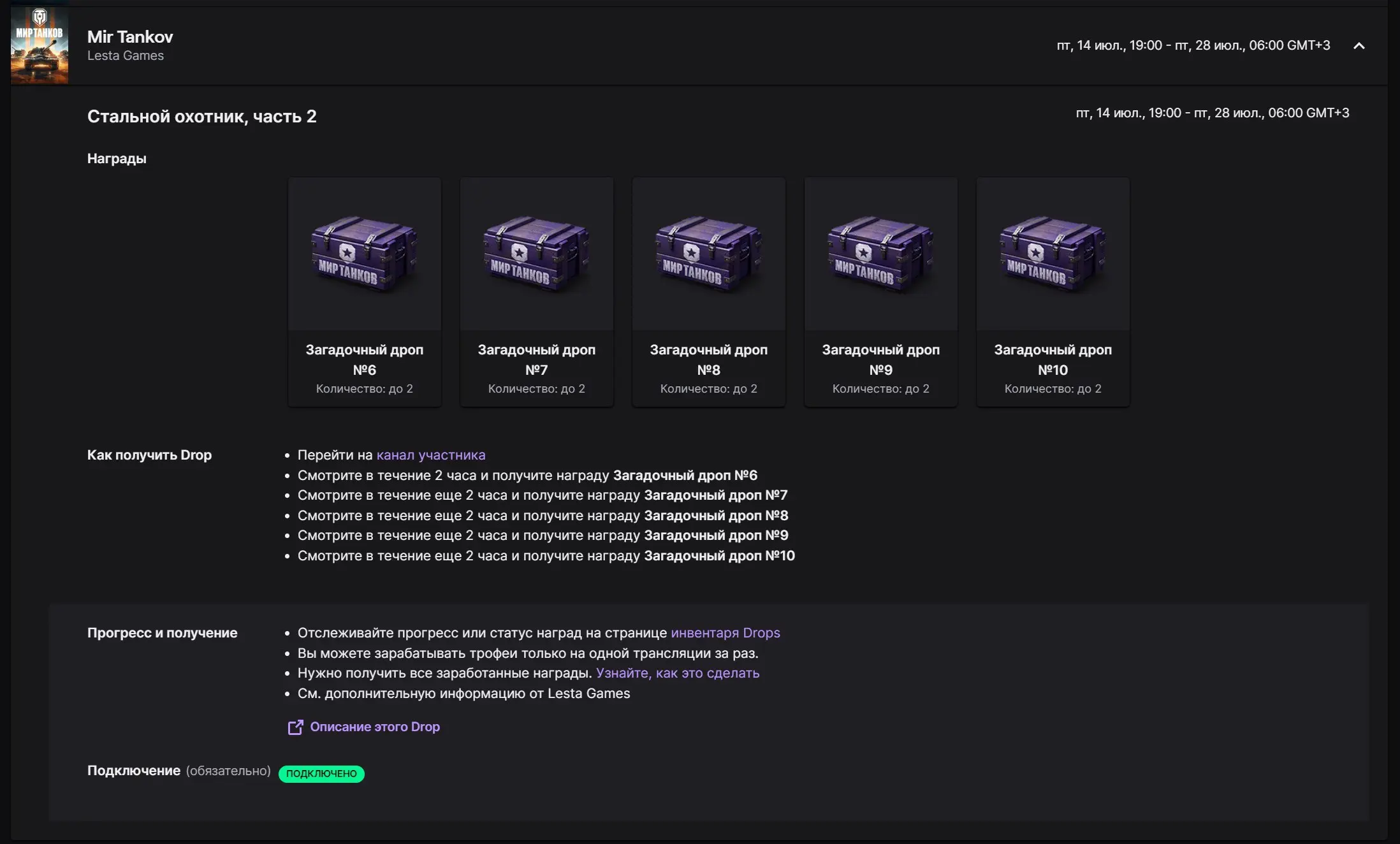Click the instruction line mentioning Загадочный дроп №8

[543, 516]
